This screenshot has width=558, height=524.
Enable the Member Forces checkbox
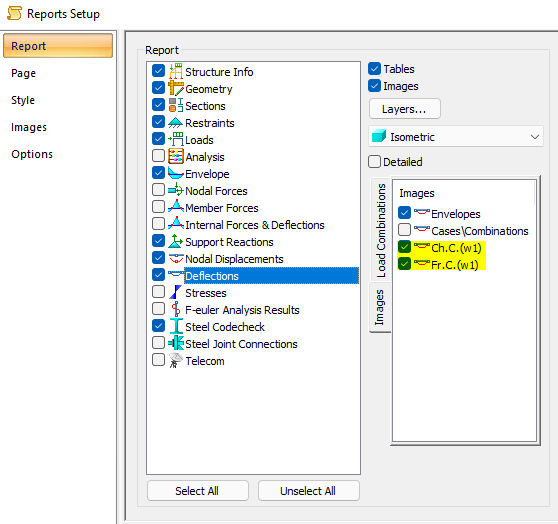click(158, 207)
